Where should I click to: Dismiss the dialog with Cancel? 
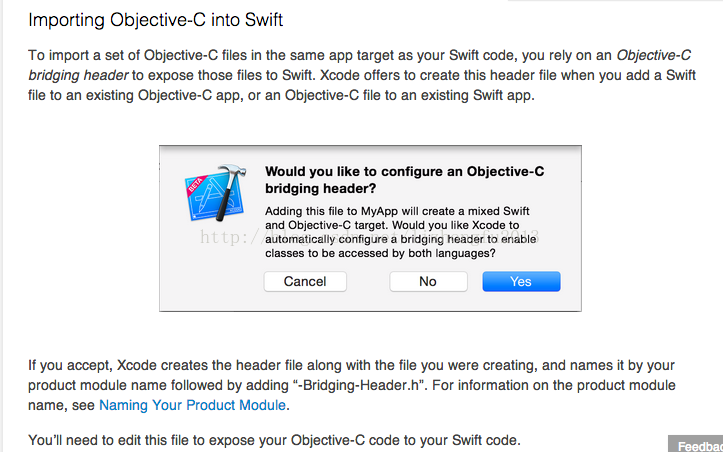pyautogui.click(x=305, y=281)
